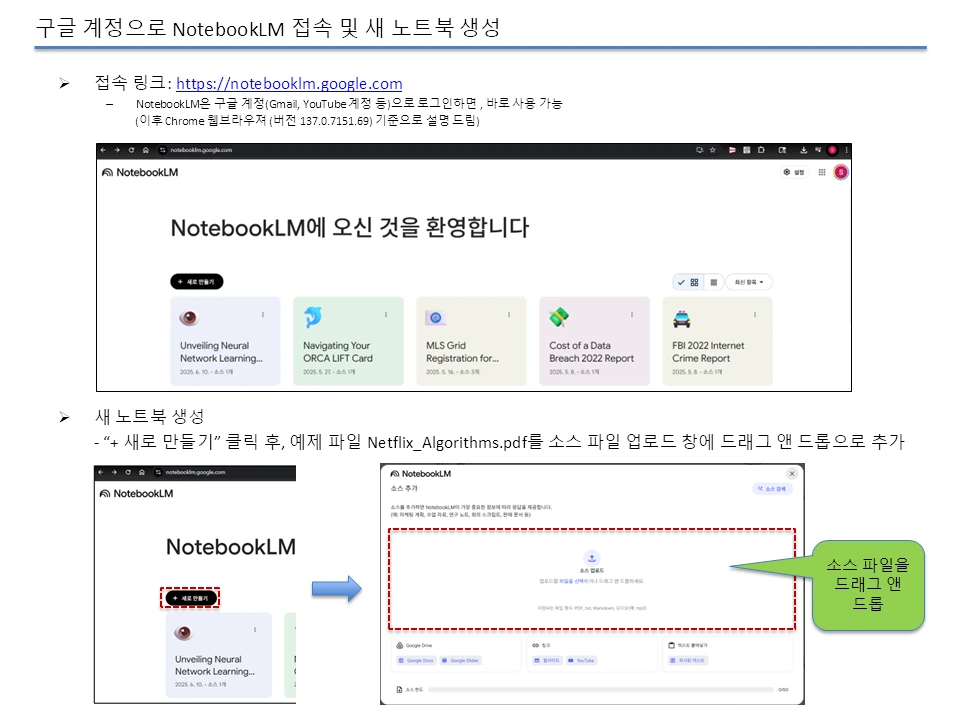This screenshot has width=960, height=720.
Task: Open the Navigating Your ORCA LIFT Card notebook
Action: click(x=348, y=341)
